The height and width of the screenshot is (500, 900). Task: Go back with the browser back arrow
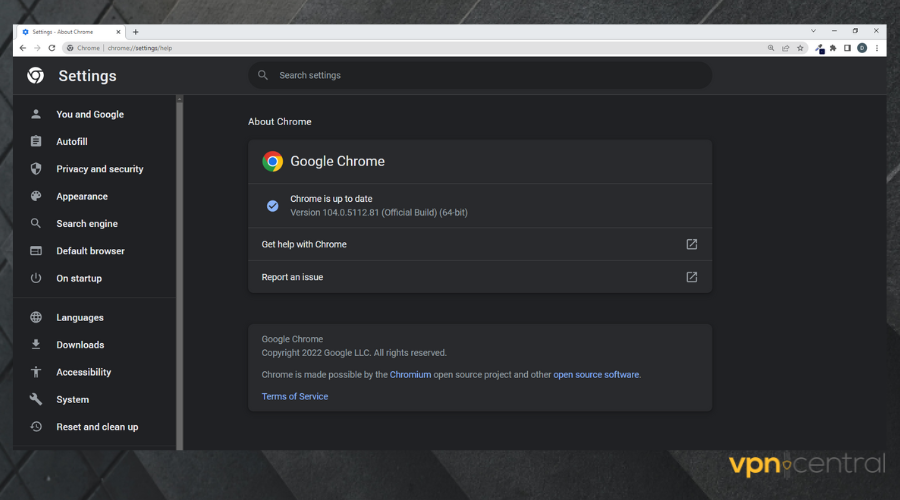22,48
